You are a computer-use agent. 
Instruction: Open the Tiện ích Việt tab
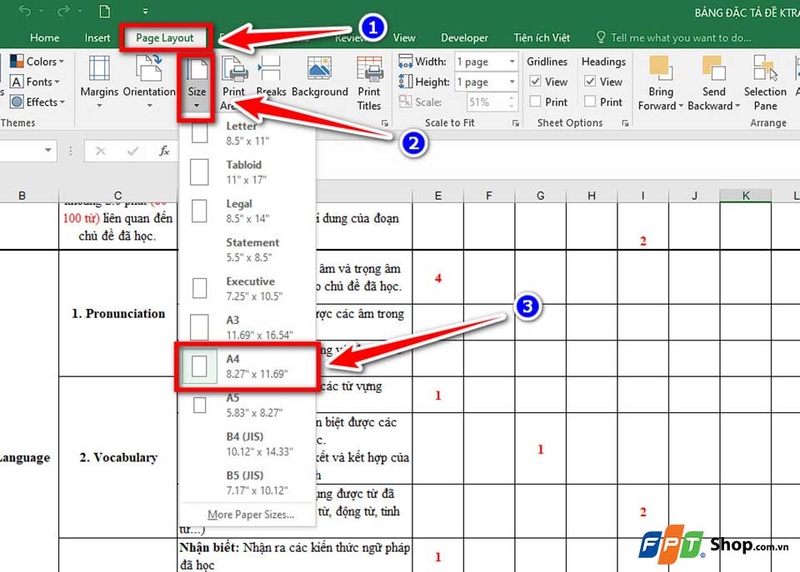click(x=541, y=38)
